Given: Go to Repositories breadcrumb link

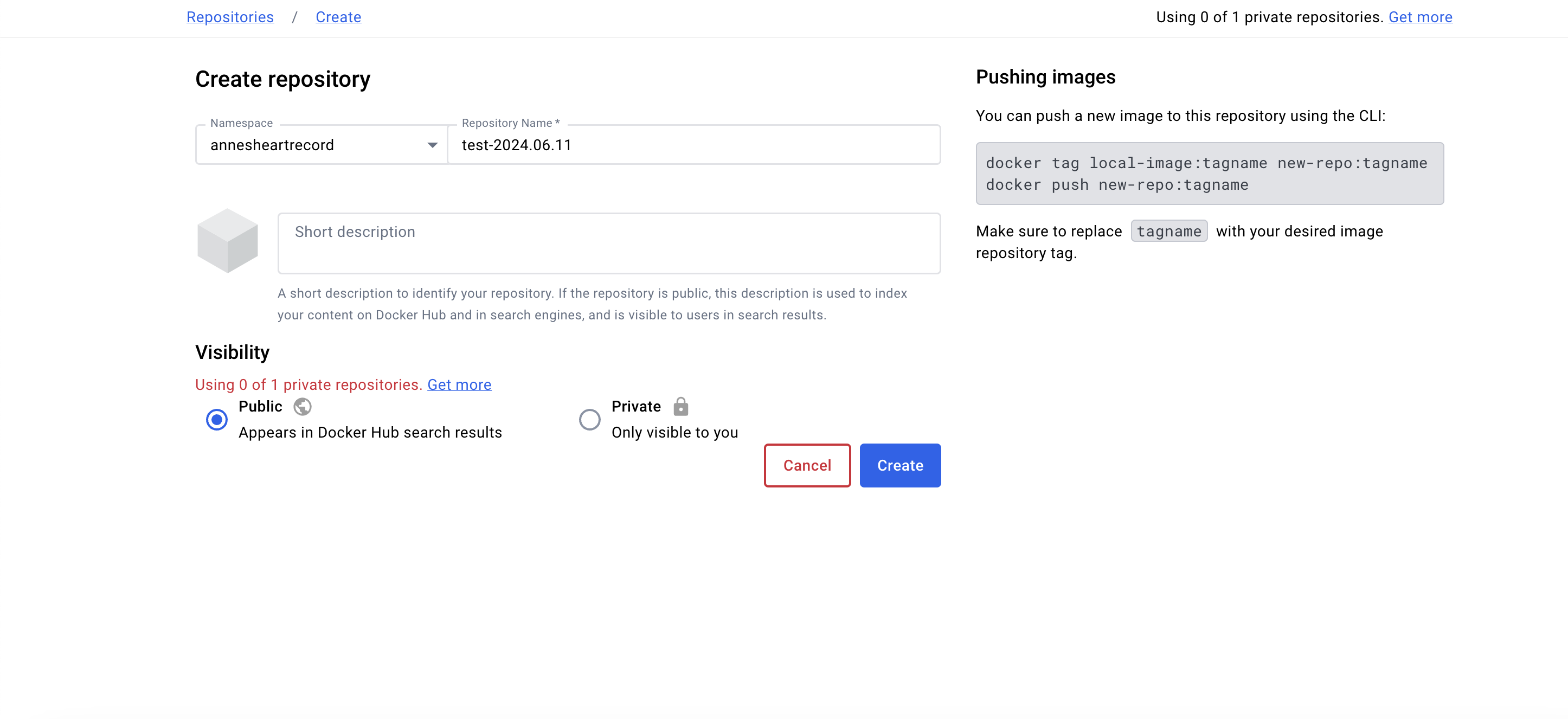Looking at the screenshot, I should 229,17.
